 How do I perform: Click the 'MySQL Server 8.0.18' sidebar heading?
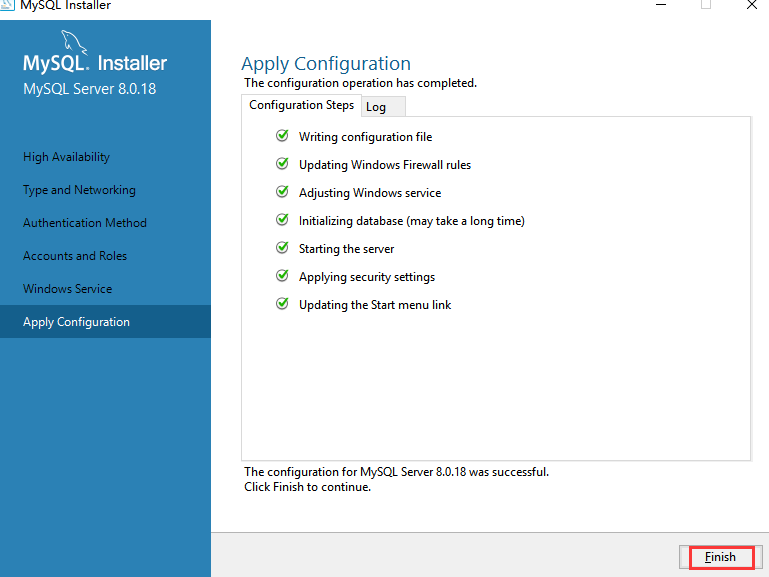(x=89, y=89)
